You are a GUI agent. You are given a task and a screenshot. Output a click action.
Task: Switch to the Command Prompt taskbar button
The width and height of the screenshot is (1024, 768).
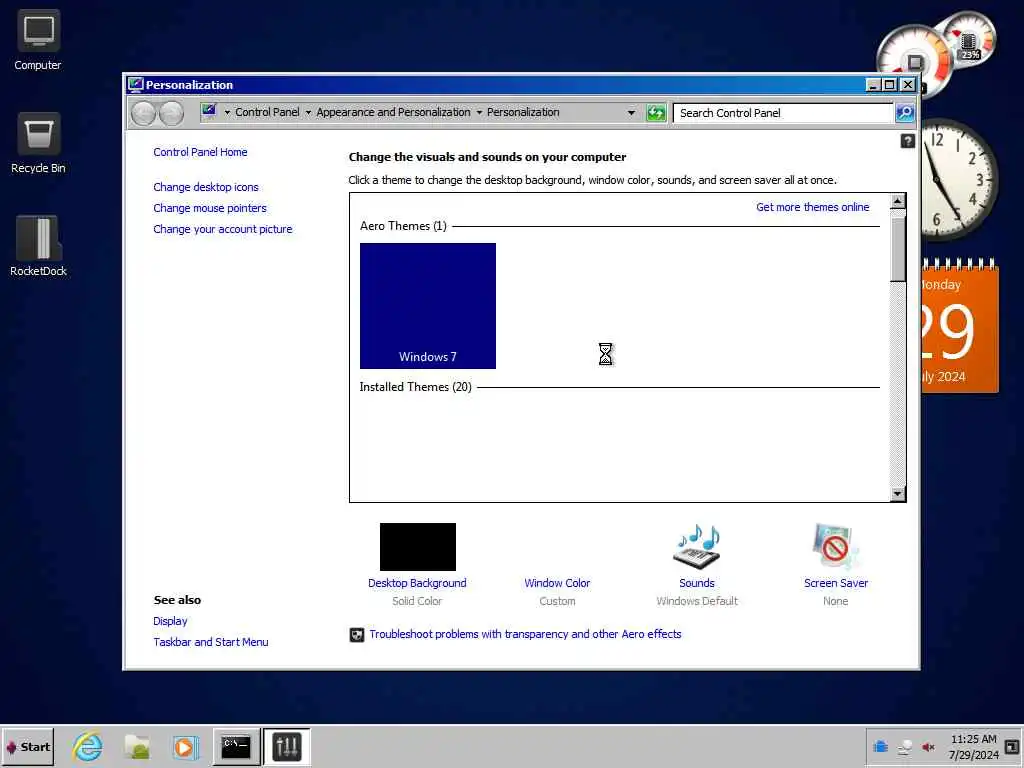click(236, 747)
